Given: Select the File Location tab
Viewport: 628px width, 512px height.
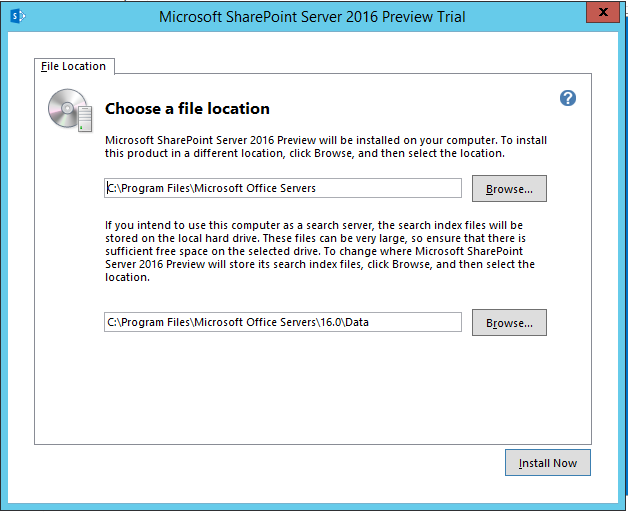Looking at the screenshot, I should (x=74, y=66).
